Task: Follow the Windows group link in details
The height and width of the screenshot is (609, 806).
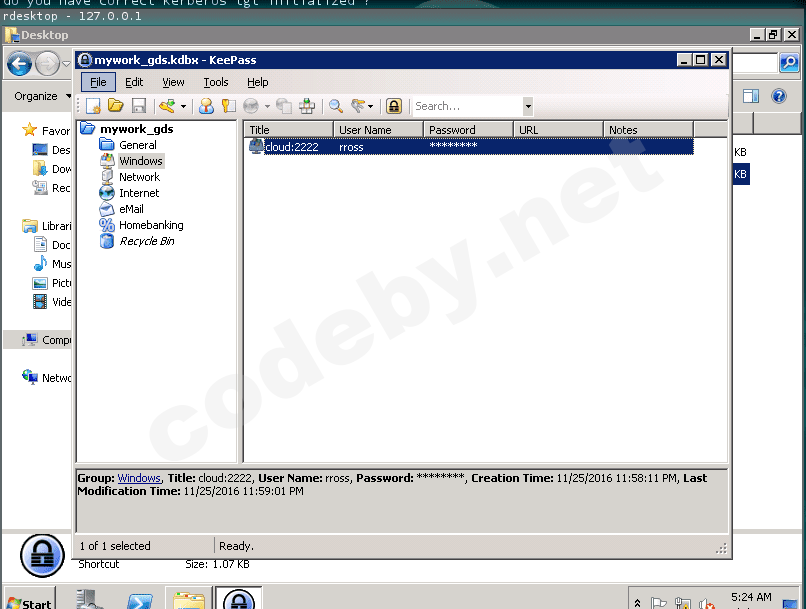Action: (139, 478)
